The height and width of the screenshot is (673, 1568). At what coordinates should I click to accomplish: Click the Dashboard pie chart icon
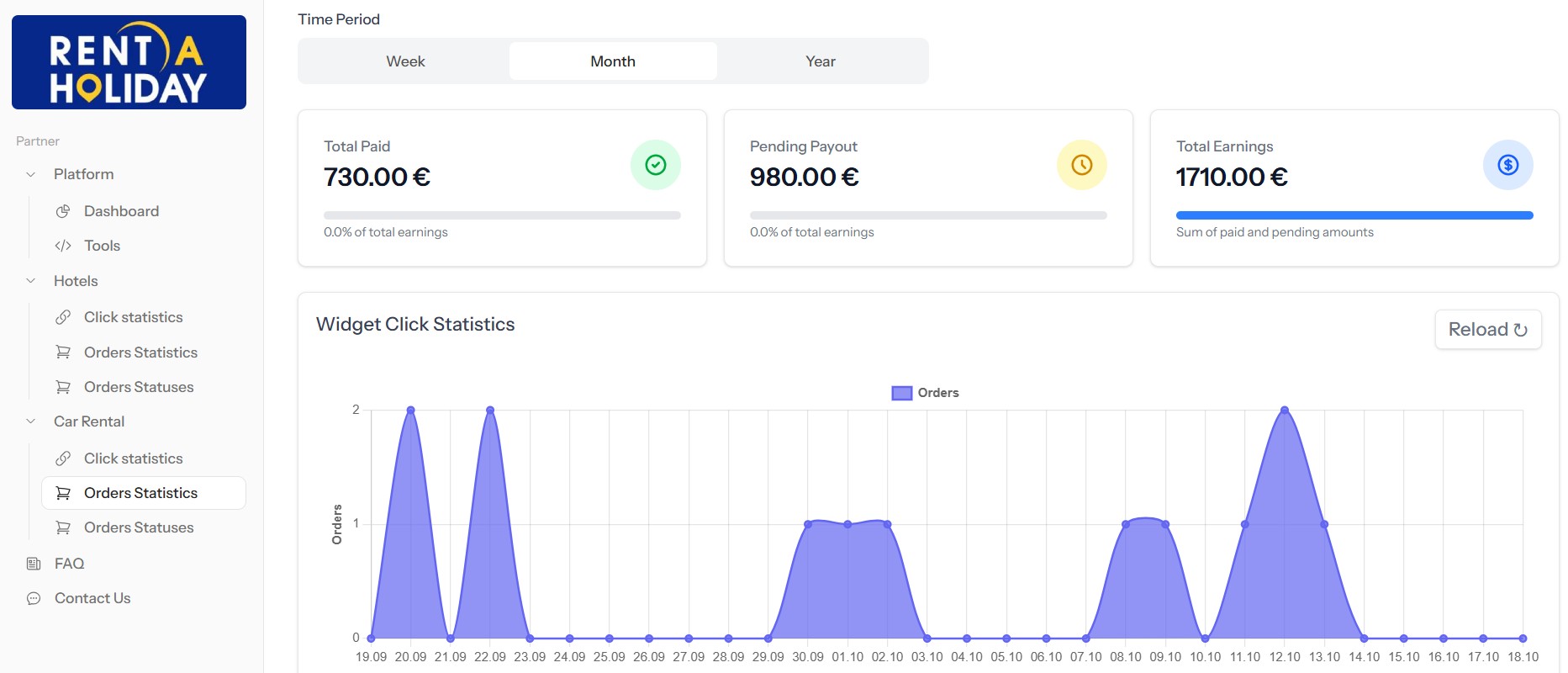63,211
